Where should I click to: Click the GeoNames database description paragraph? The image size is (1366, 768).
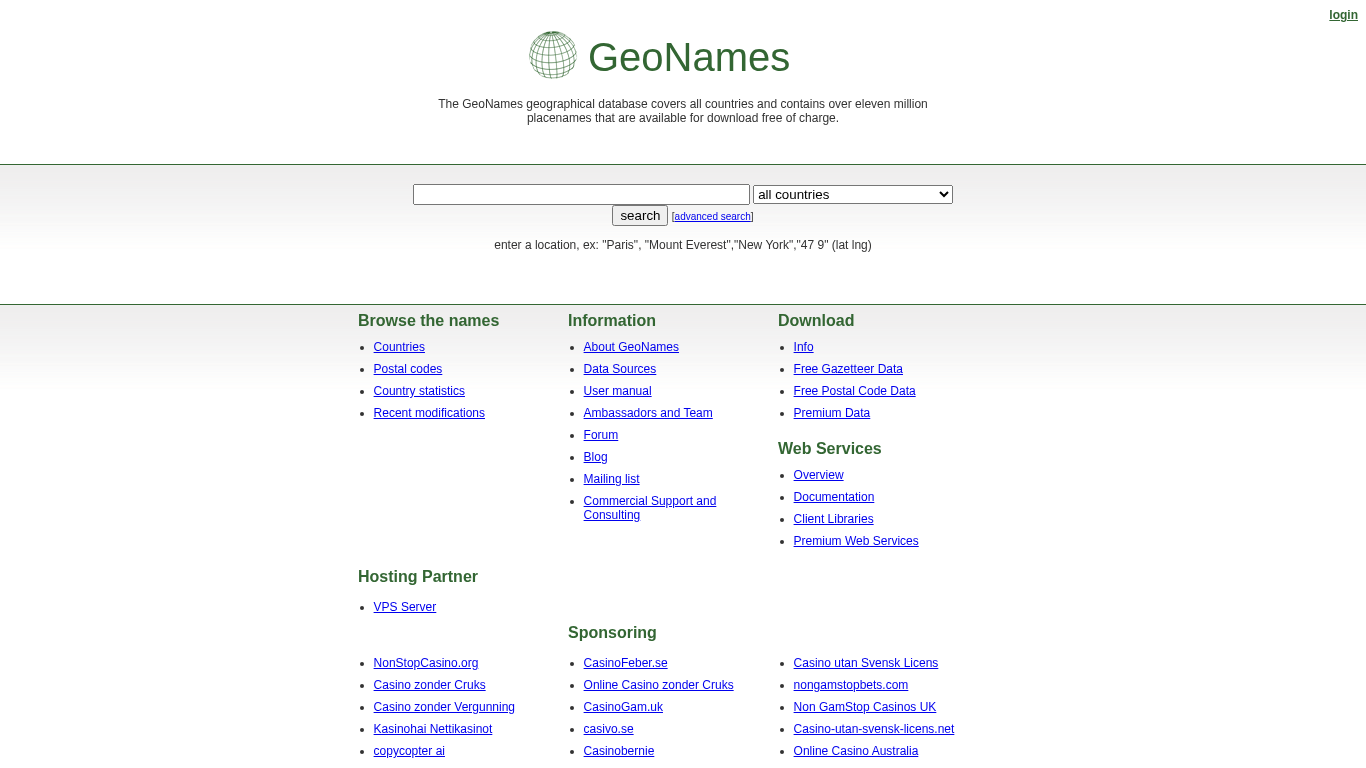coord(683,111)
